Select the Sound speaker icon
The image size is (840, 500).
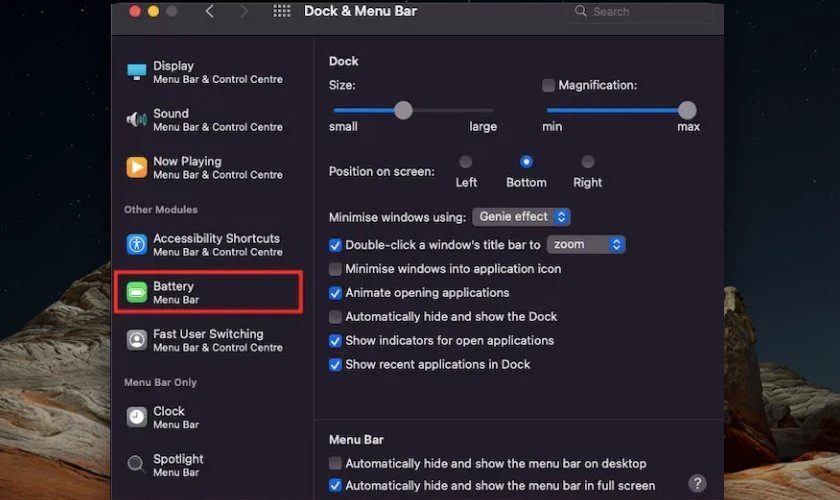point(136,120)
